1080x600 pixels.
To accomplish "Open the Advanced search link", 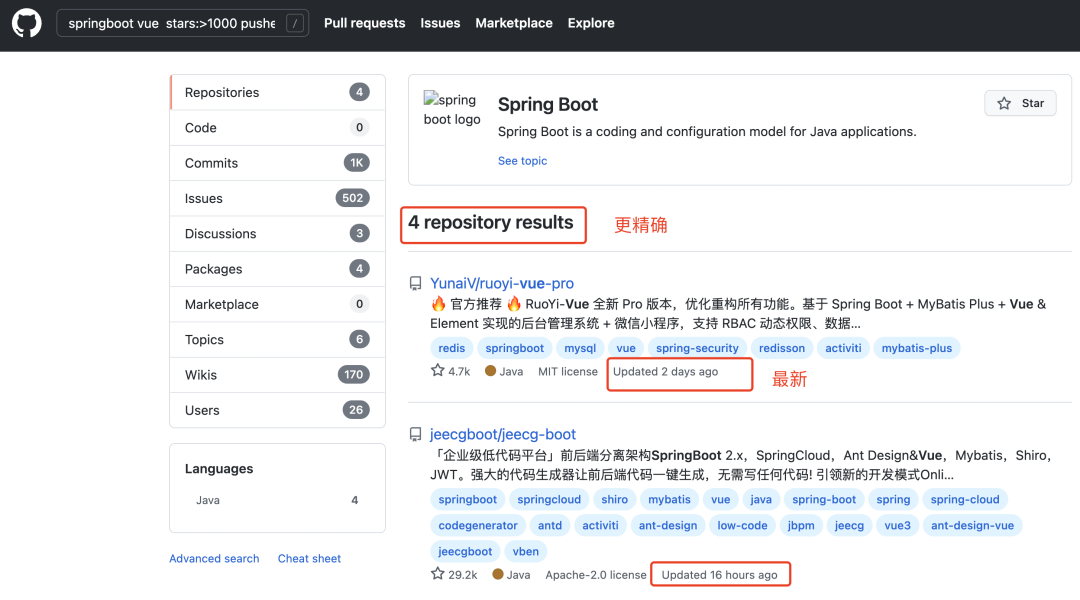I will tap(214, 559).
